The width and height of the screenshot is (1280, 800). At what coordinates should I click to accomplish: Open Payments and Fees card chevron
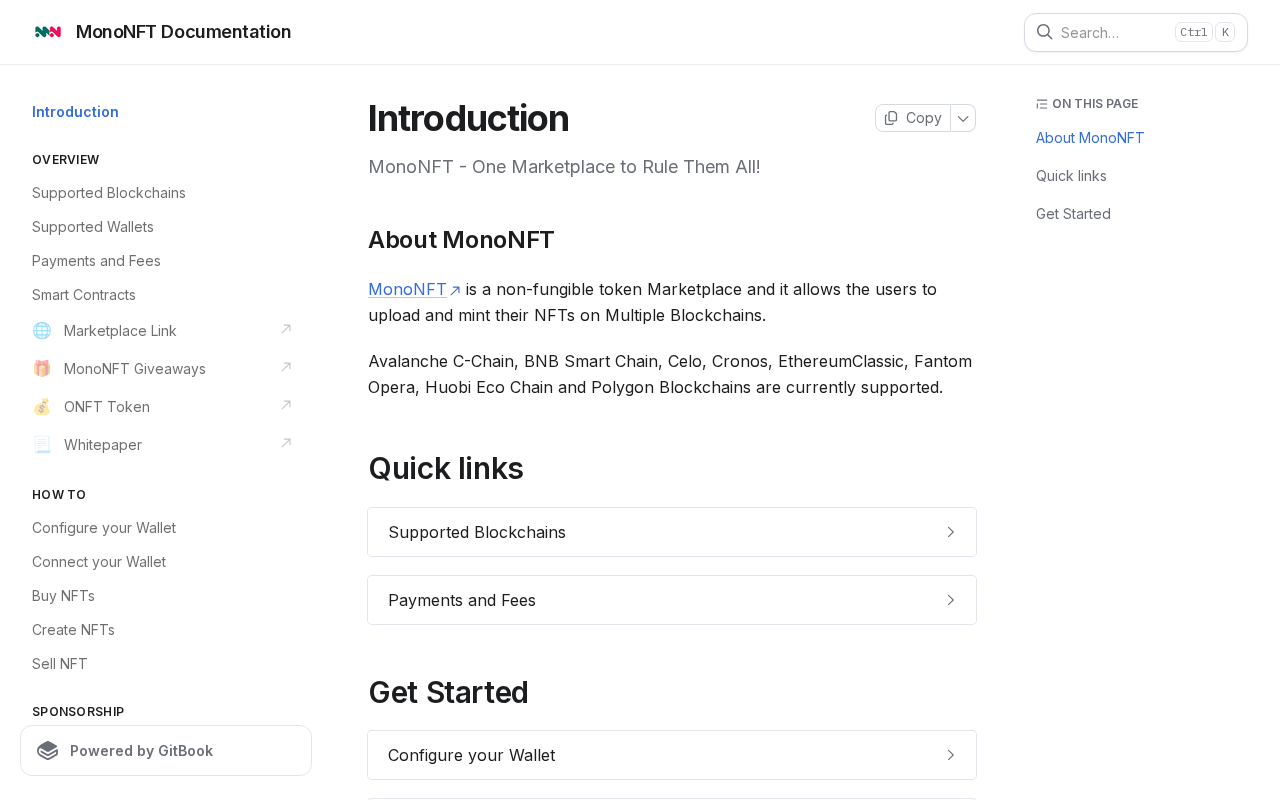[x=951, y=600]
